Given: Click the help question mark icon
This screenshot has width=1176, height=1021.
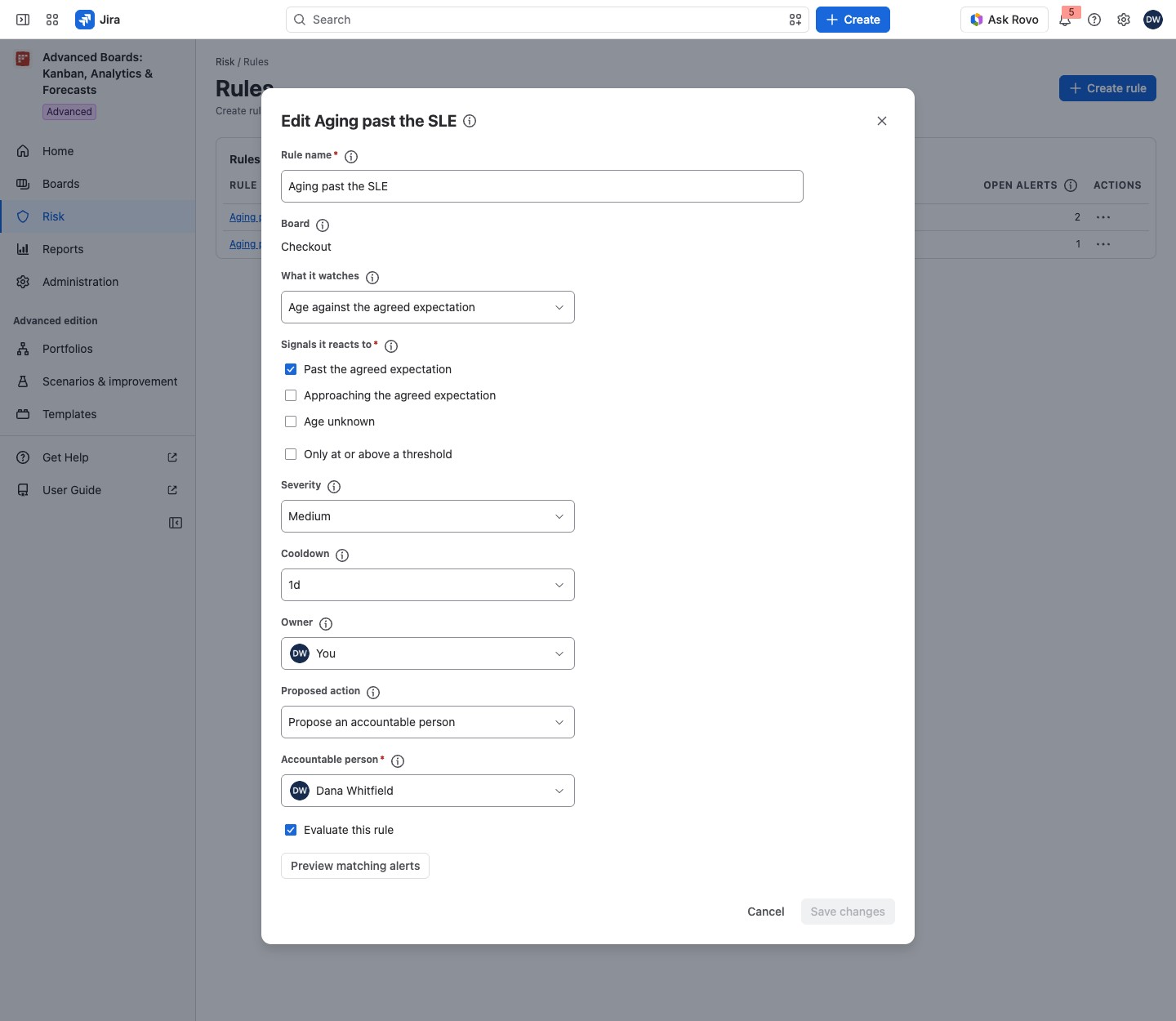Looking at the screenshot, I should (x=1094, y=20).
